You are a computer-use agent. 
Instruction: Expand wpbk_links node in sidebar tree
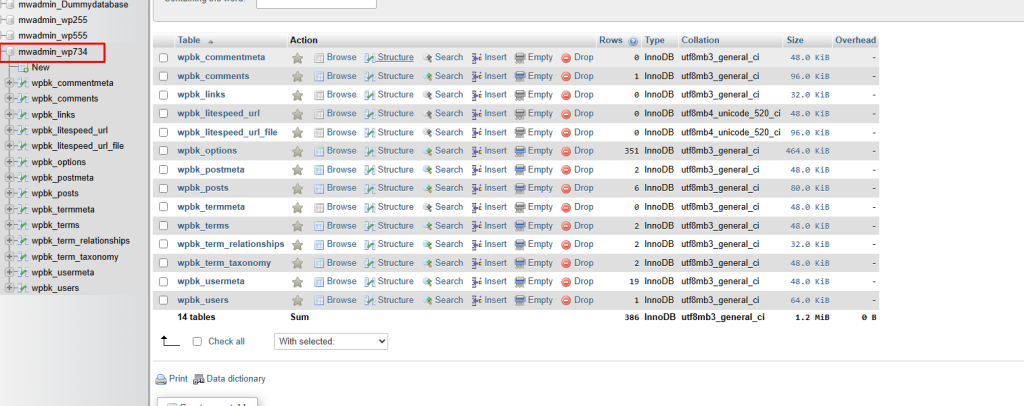(9, 114)
